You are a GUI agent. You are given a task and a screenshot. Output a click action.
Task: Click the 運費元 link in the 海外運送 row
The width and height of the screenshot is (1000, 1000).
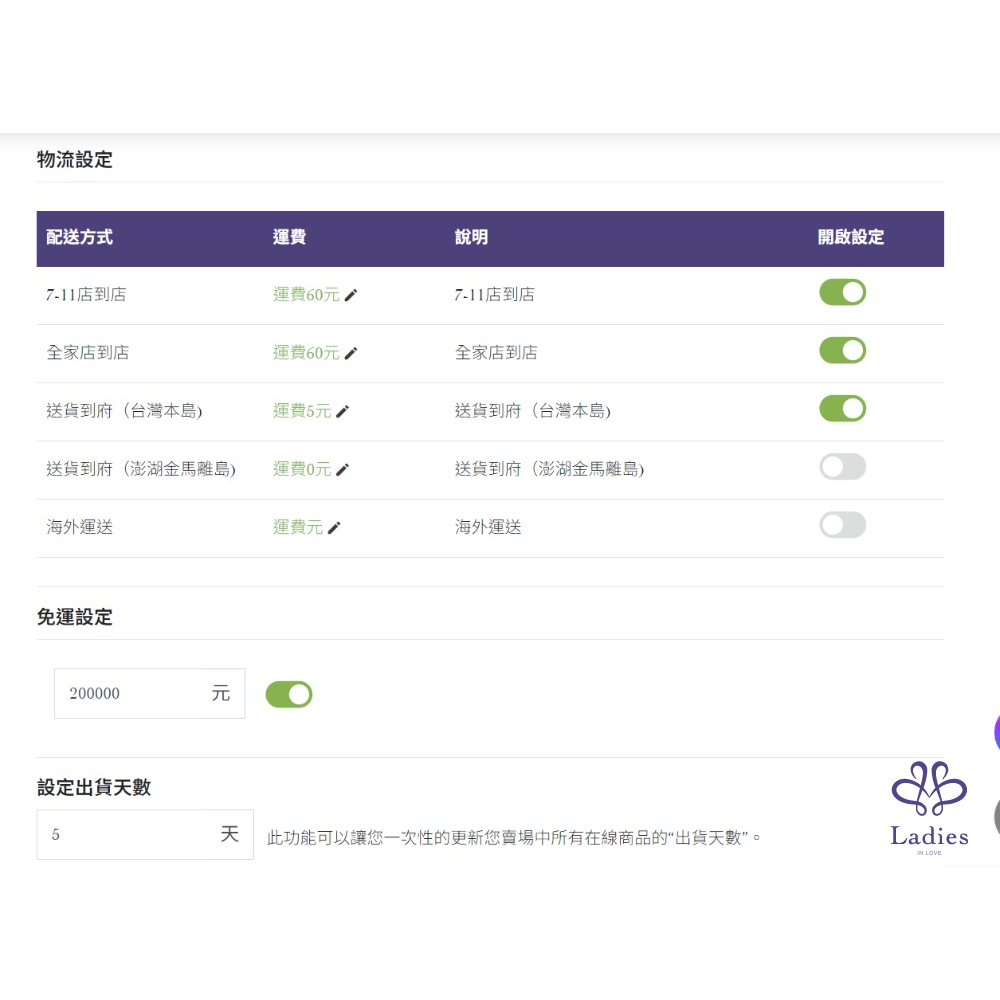(298, 527)
